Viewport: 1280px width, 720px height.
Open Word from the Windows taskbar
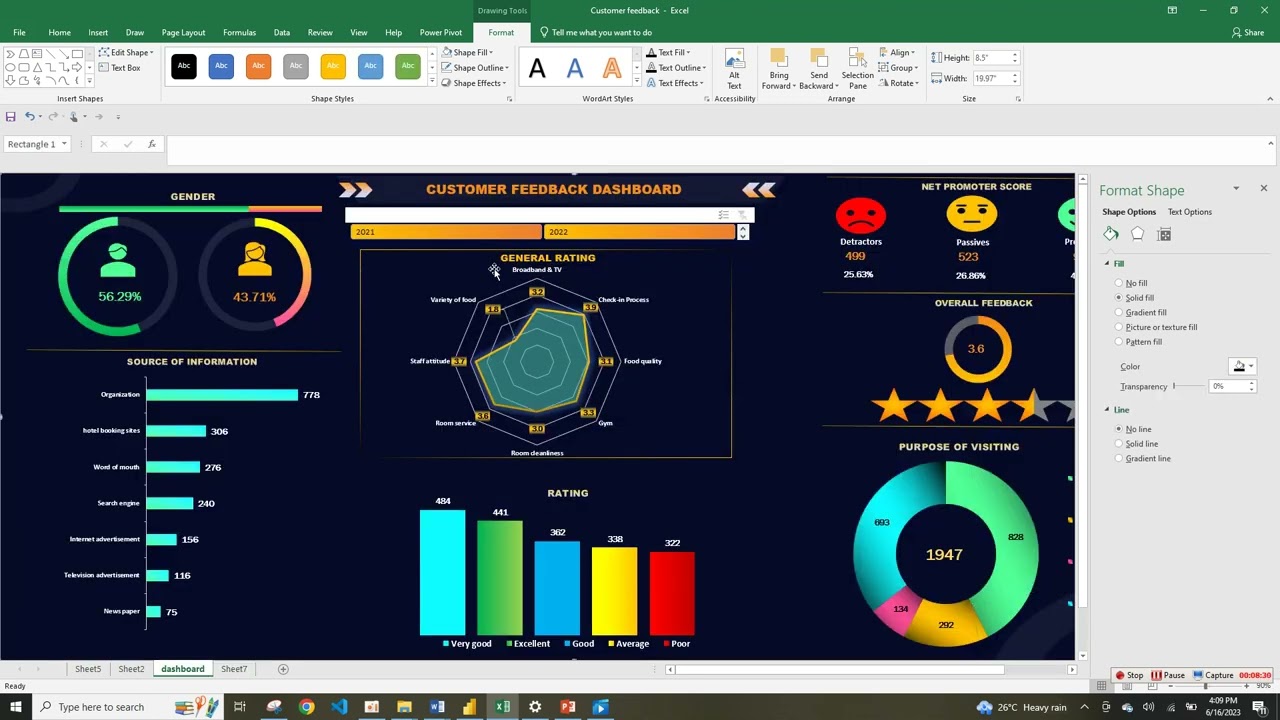[437, 707]
